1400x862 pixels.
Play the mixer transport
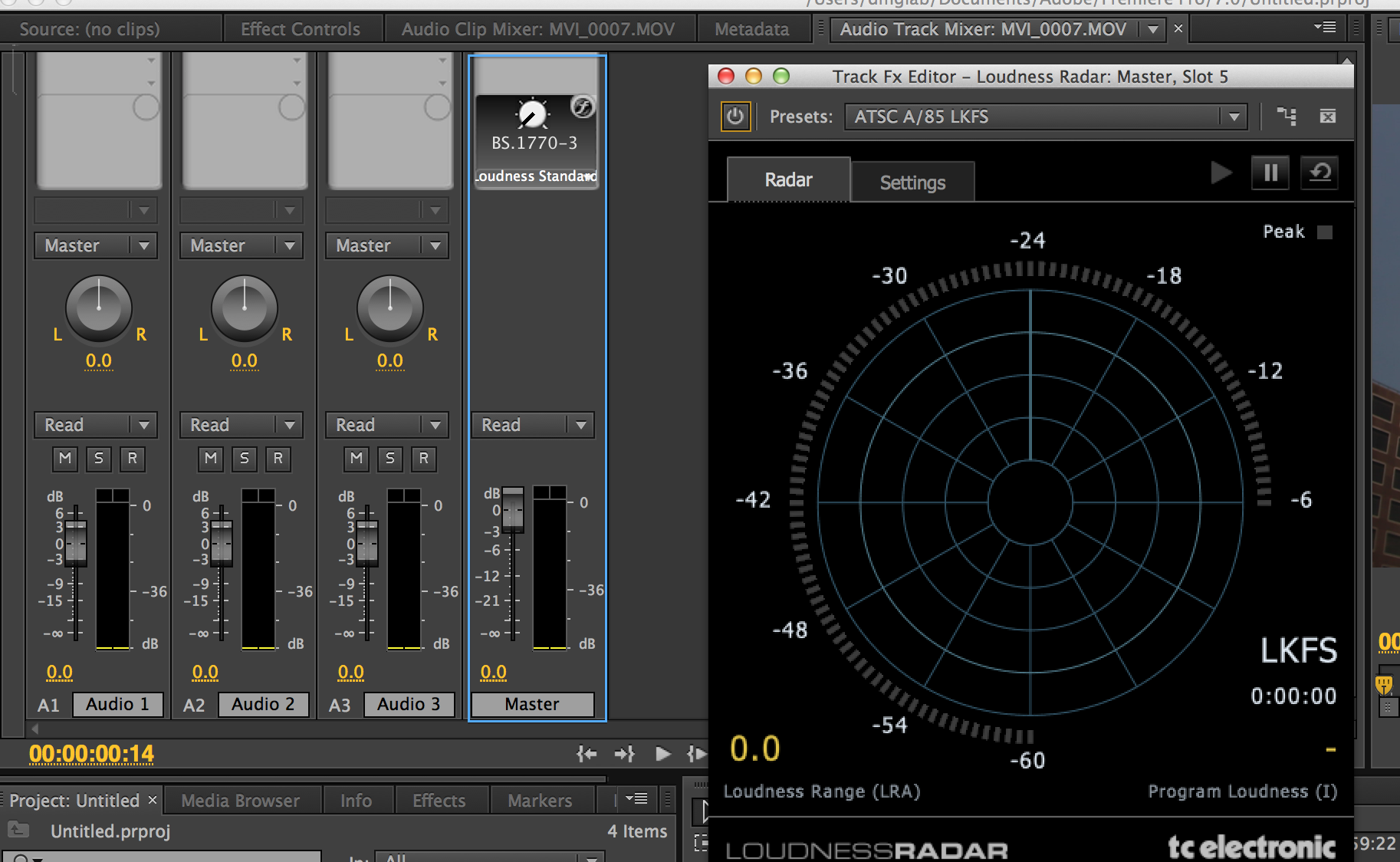tap(663, 755)
